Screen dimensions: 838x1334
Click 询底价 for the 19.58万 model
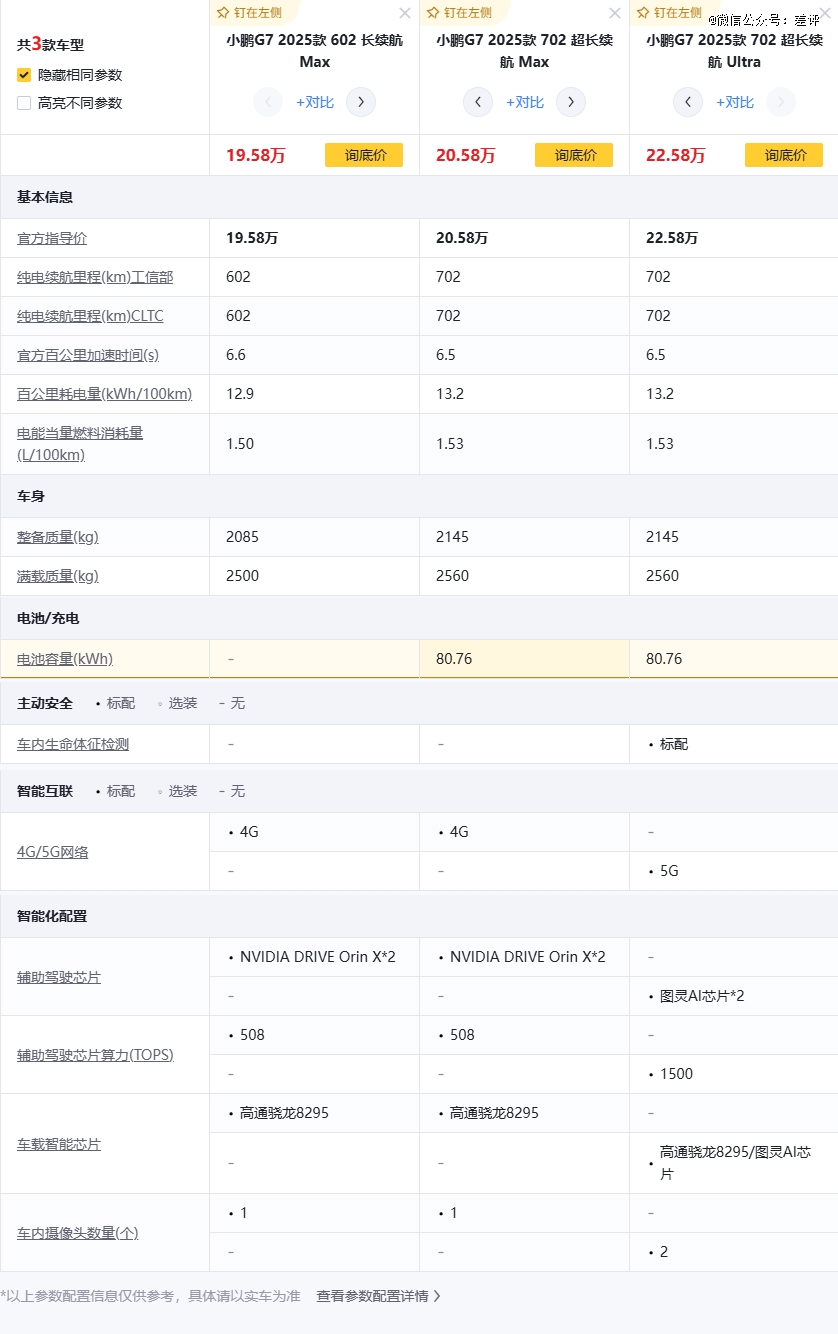(364, 155)
